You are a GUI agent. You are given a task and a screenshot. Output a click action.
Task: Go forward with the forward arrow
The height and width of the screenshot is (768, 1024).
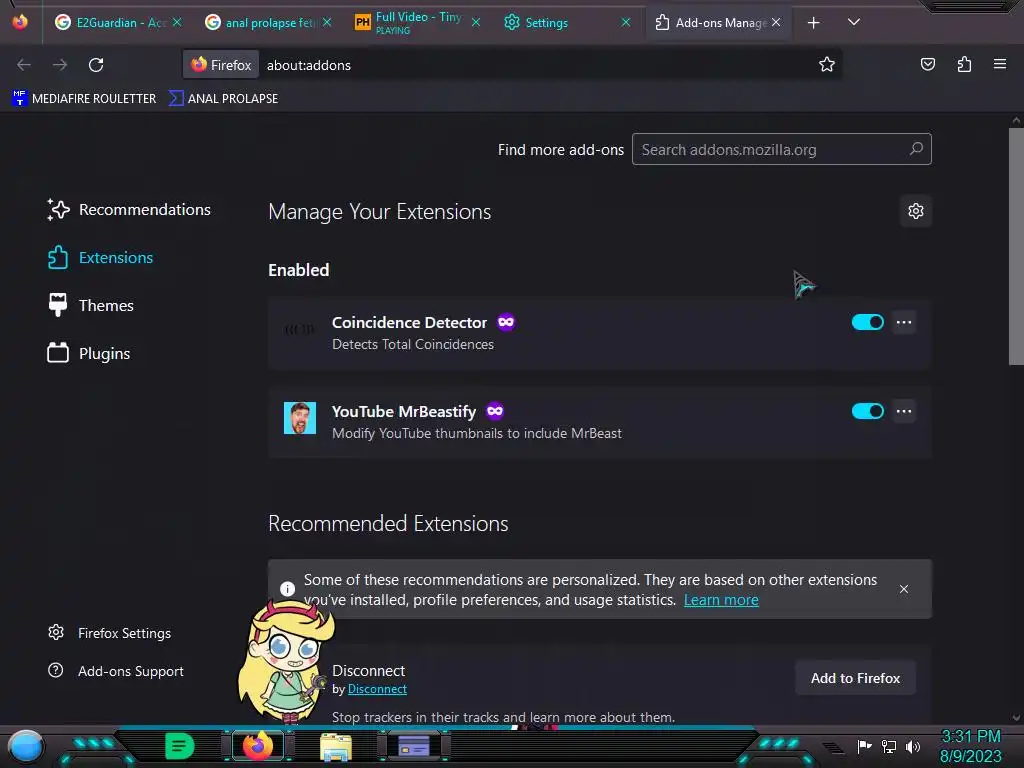(x=60, y=65)
